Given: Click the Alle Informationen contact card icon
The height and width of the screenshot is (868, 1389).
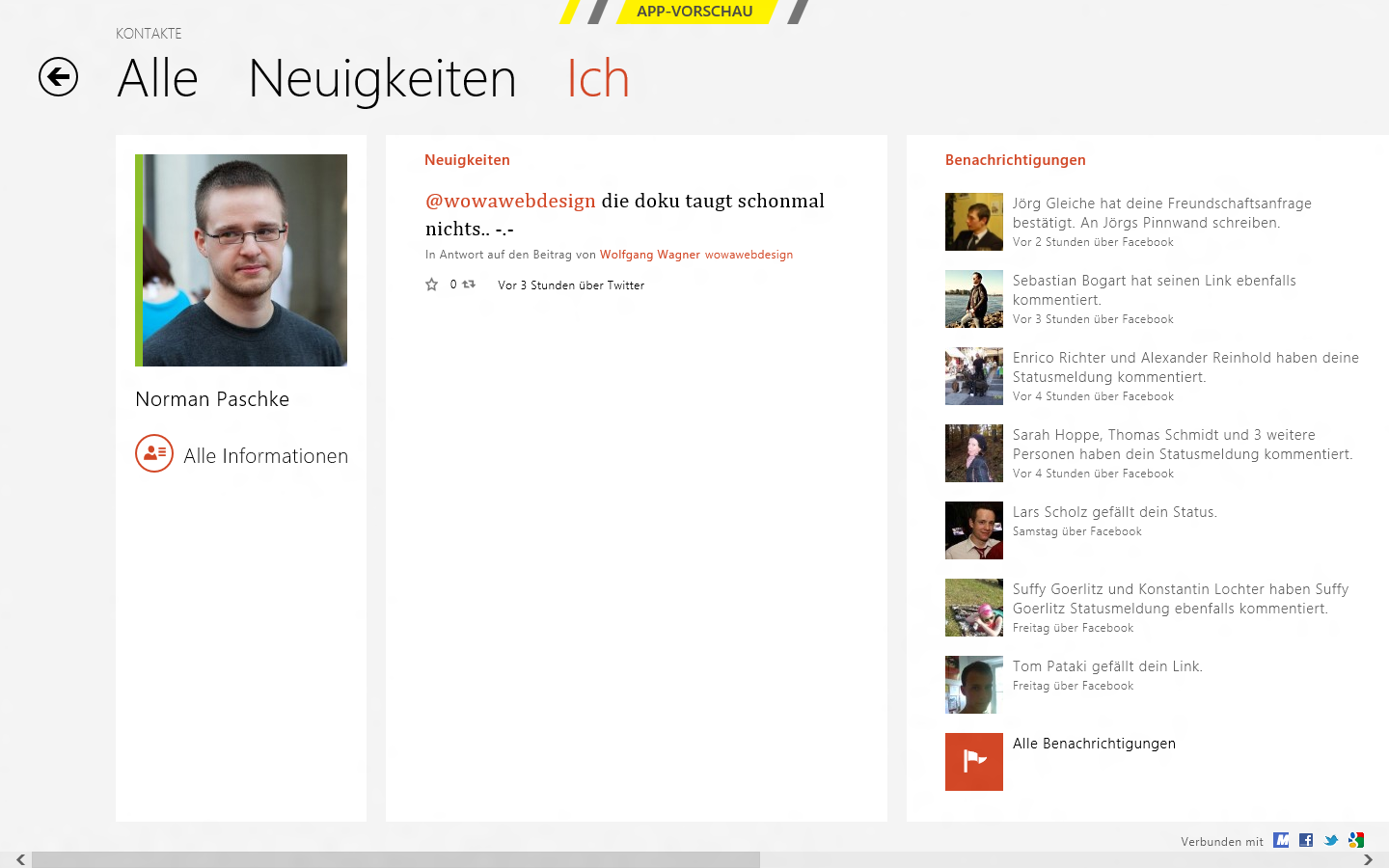Looking at the screenshot, I should pyautogui.click(x=154, y=453).
